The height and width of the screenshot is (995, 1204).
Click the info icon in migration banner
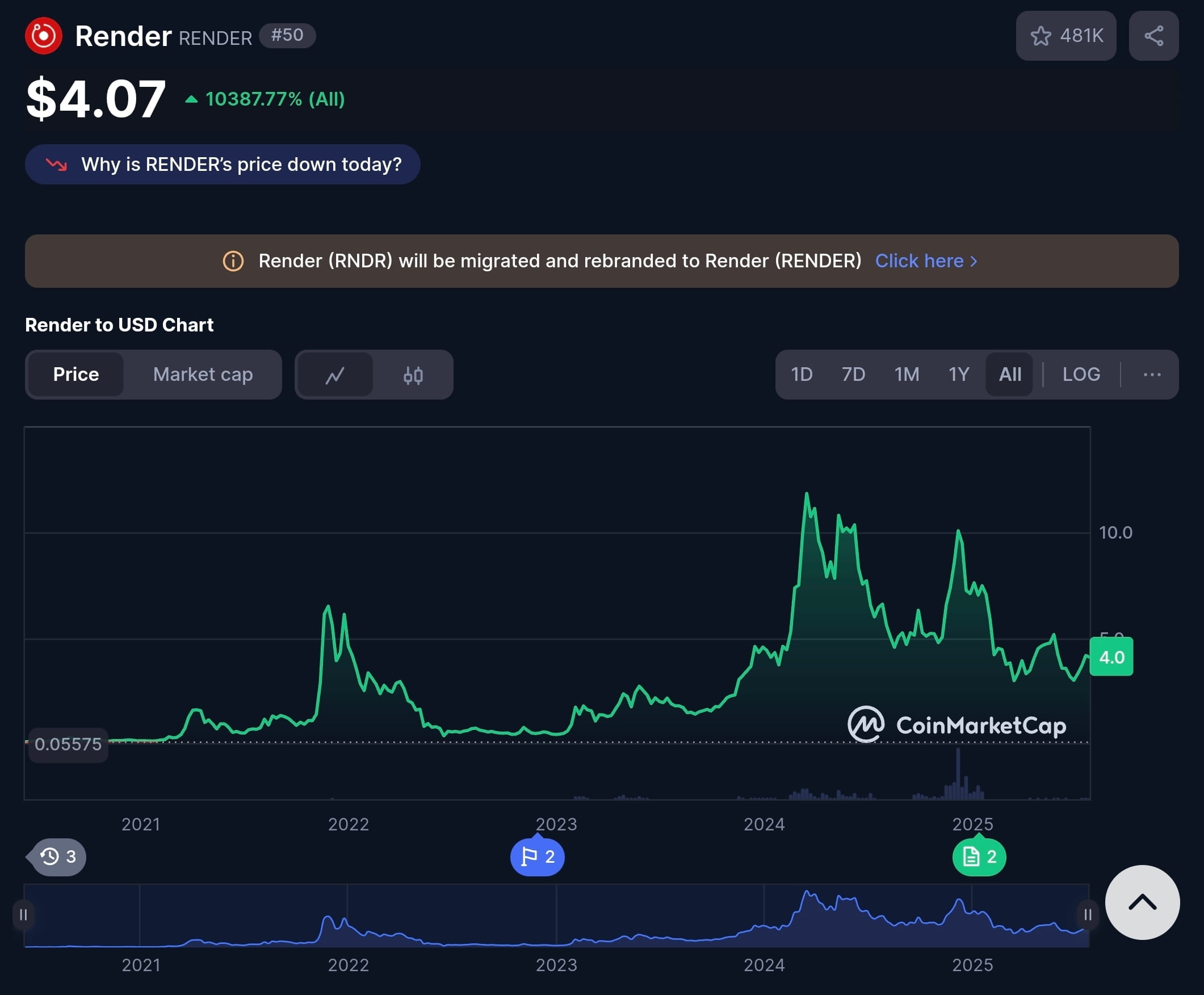coord(233,261)
